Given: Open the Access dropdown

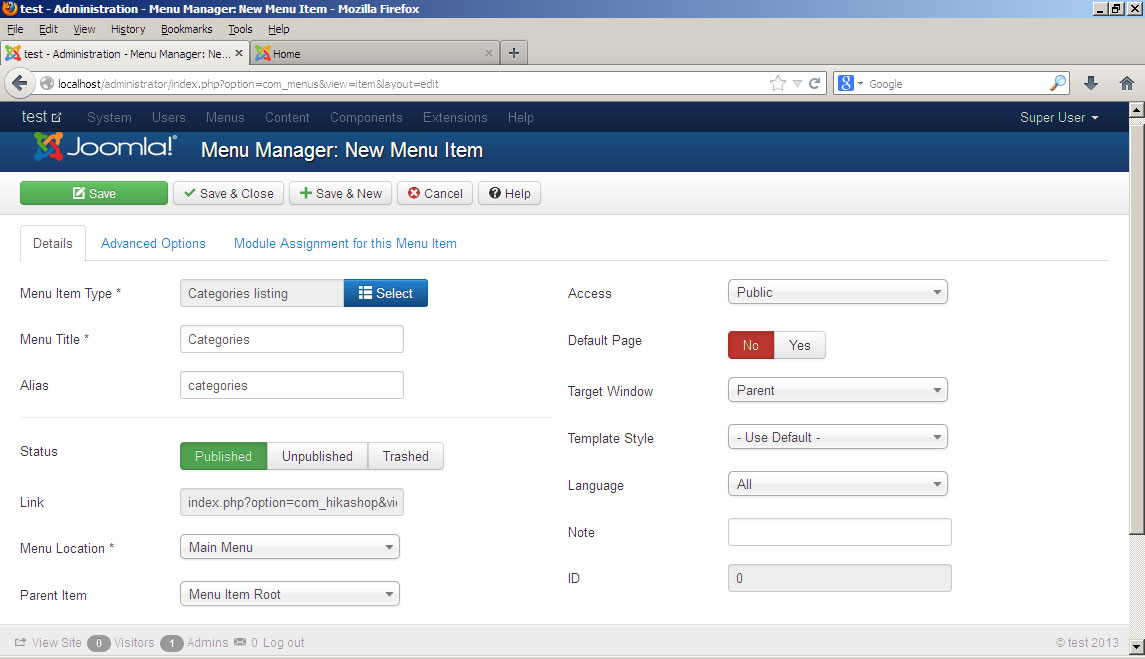Looking at the screenshot, I should click(x=838, y=292).
